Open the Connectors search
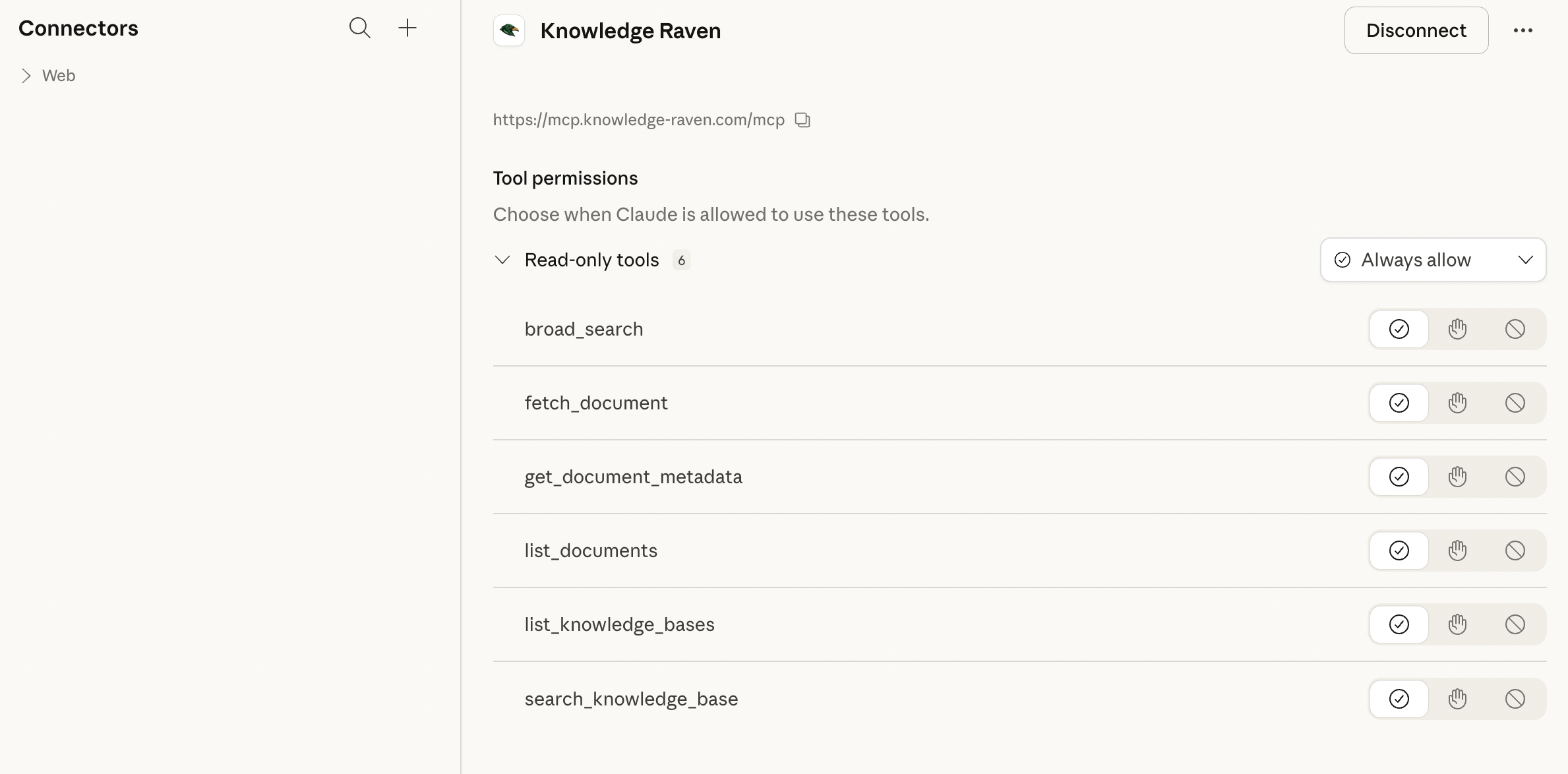 click(360, 28)
